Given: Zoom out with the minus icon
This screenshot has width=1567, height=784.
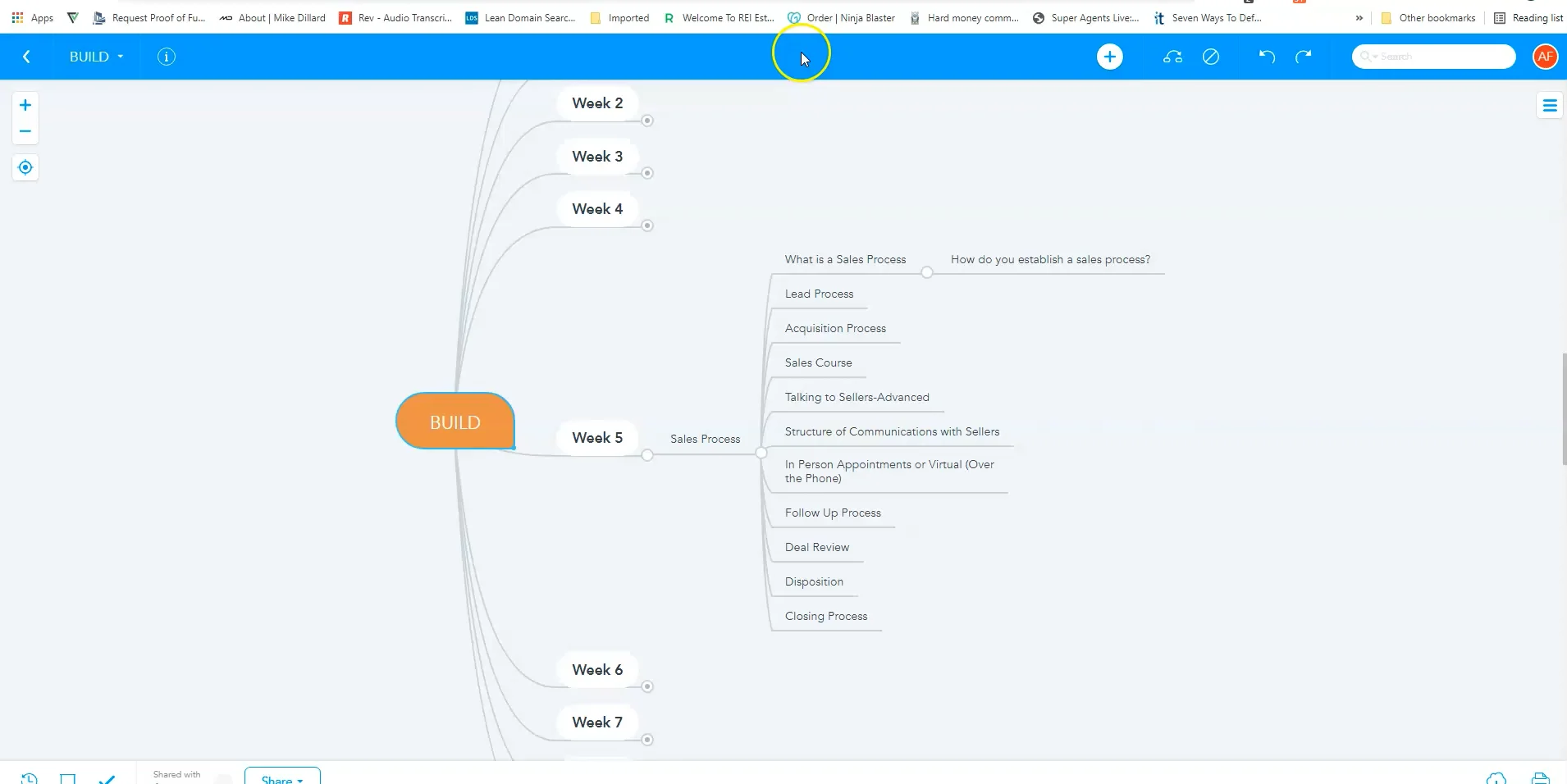Looking at the screenshot, I should click(25, 131).
